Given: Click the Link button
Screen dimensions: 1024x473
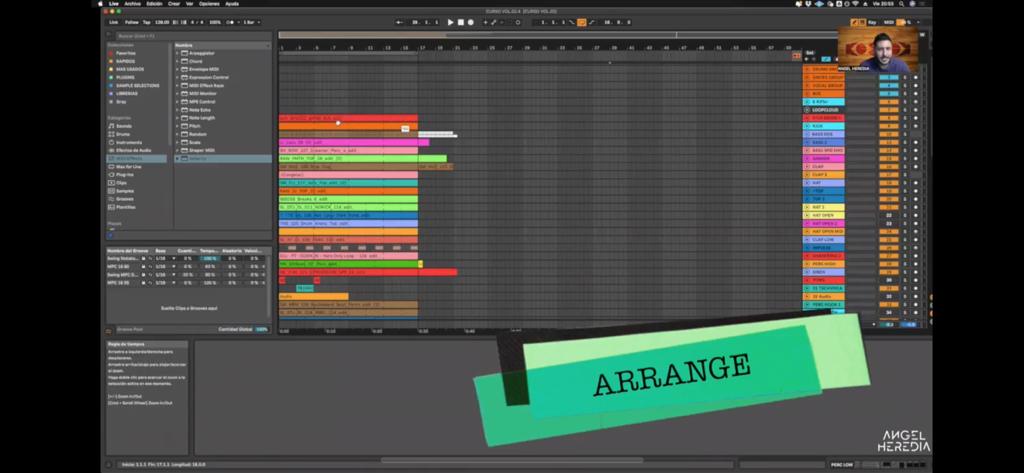Looking at the screenshot, I should tap(114, 21).
